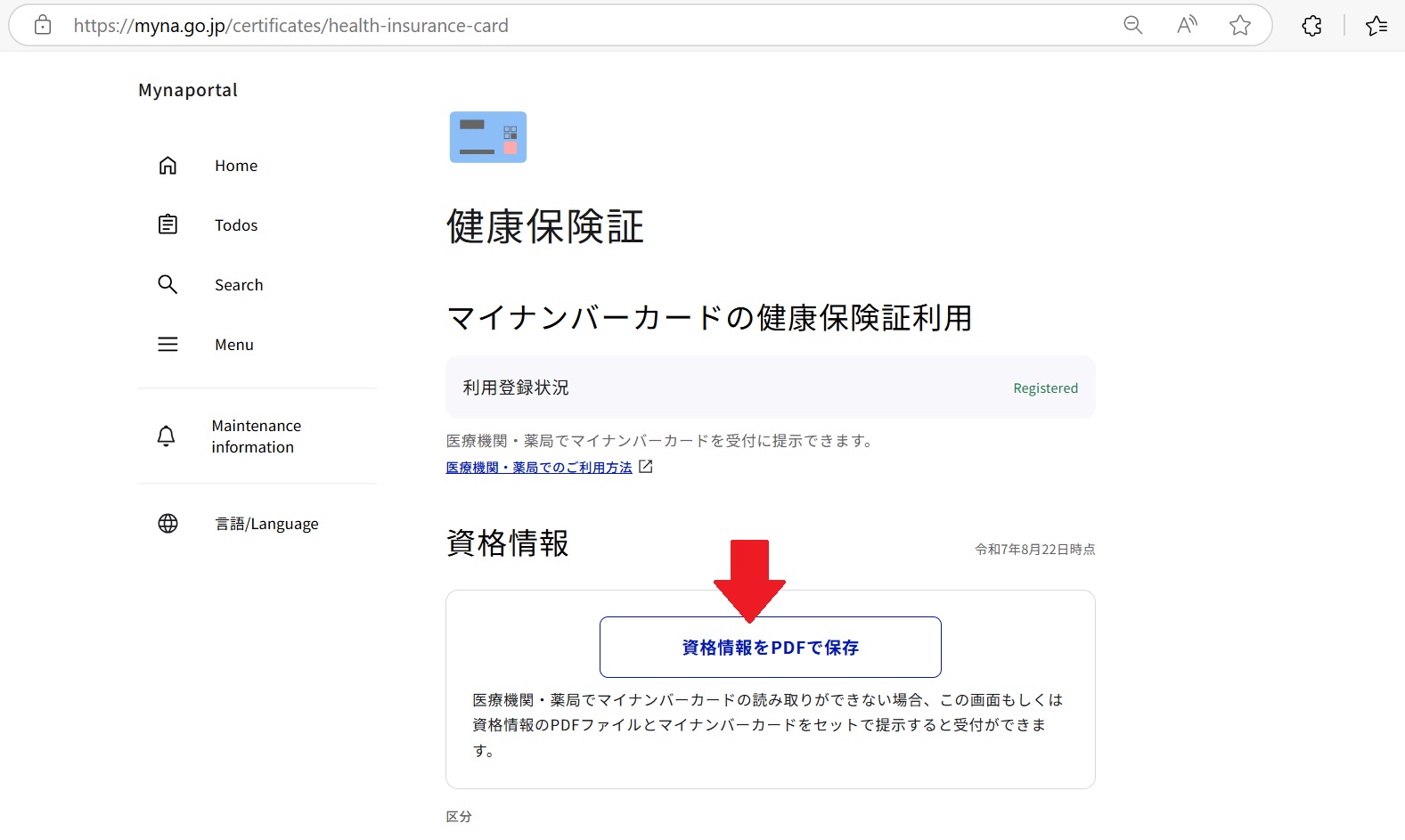1405x840 pixels.
Task: Click the Todos clipboard icon
Action: (167, 224)
